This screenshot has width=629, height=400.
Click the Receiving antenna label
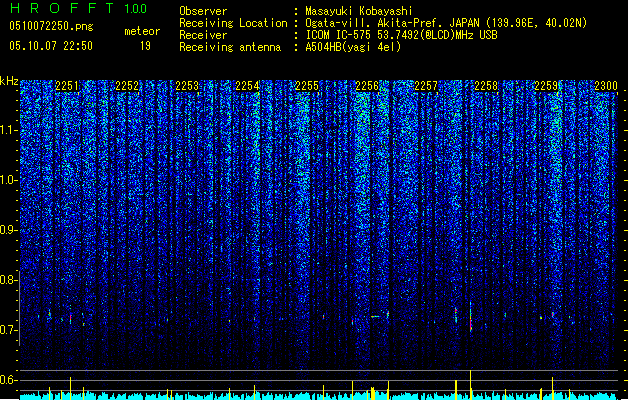tap(230, 47)
